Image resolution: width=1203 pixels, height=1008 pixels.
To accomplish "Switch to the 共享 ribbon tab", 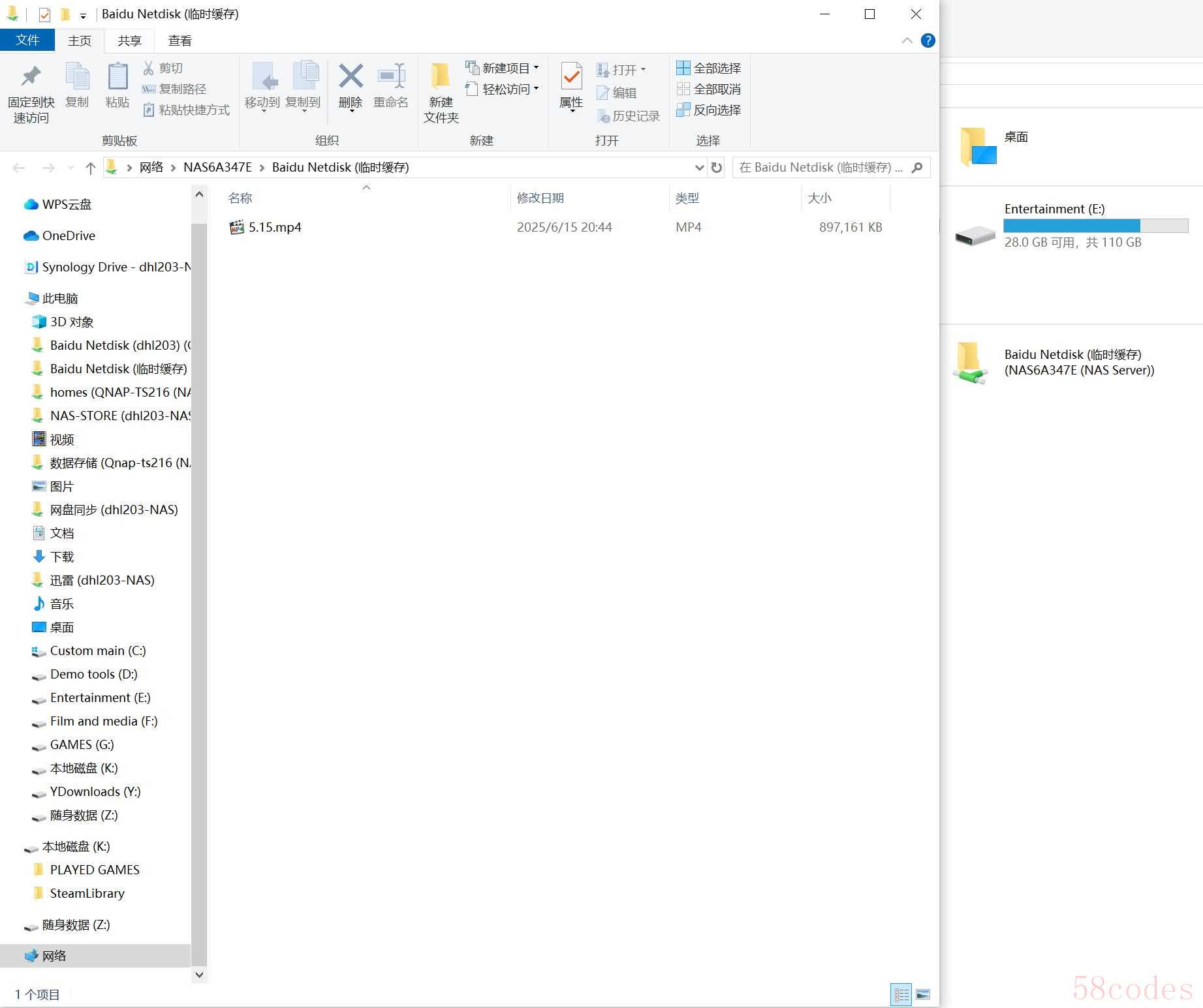I will point(129,40).
